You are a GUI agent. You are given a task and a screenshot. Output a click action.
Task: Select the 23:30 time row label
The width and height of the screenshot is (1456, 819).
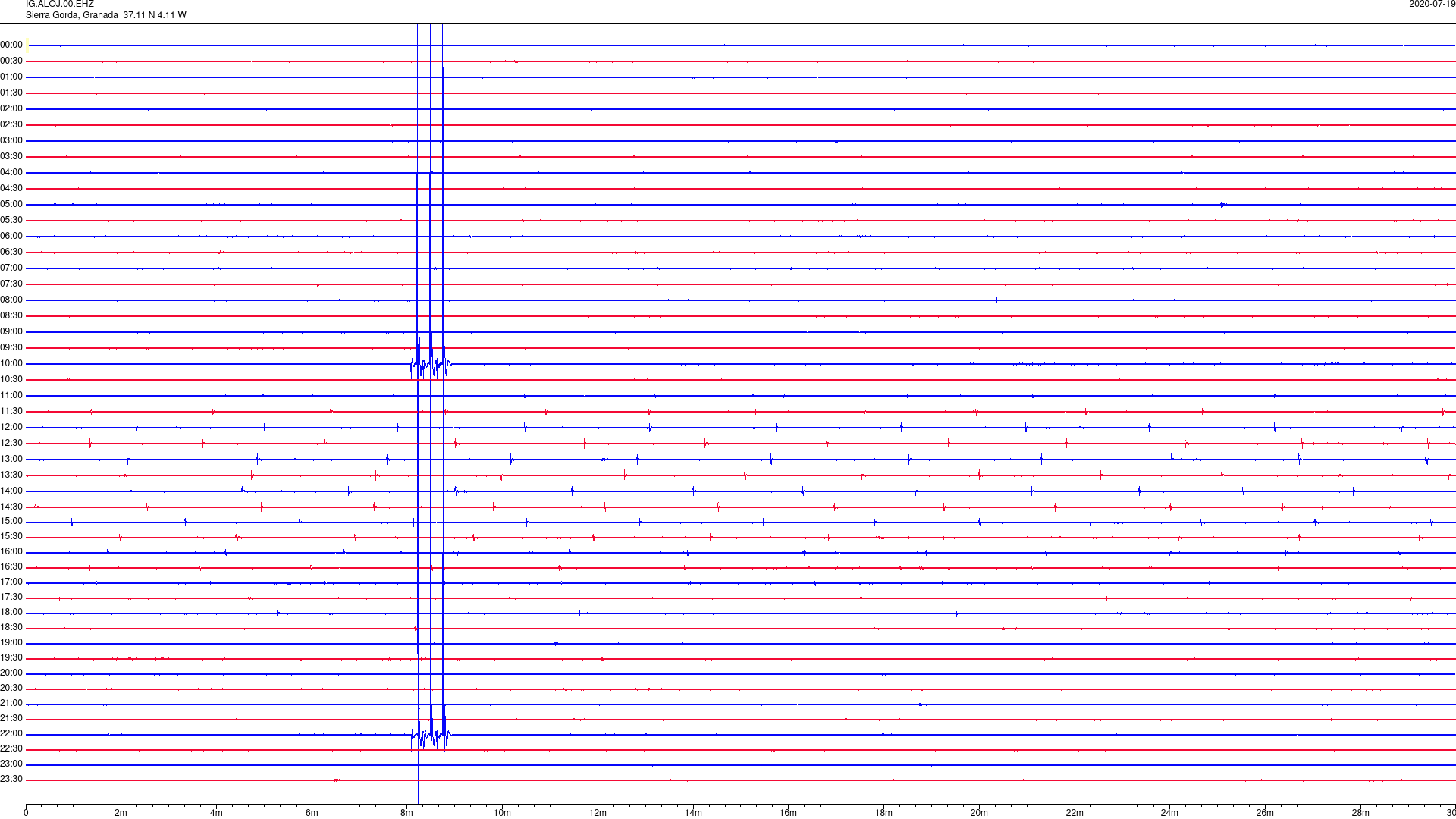[11, 779]
